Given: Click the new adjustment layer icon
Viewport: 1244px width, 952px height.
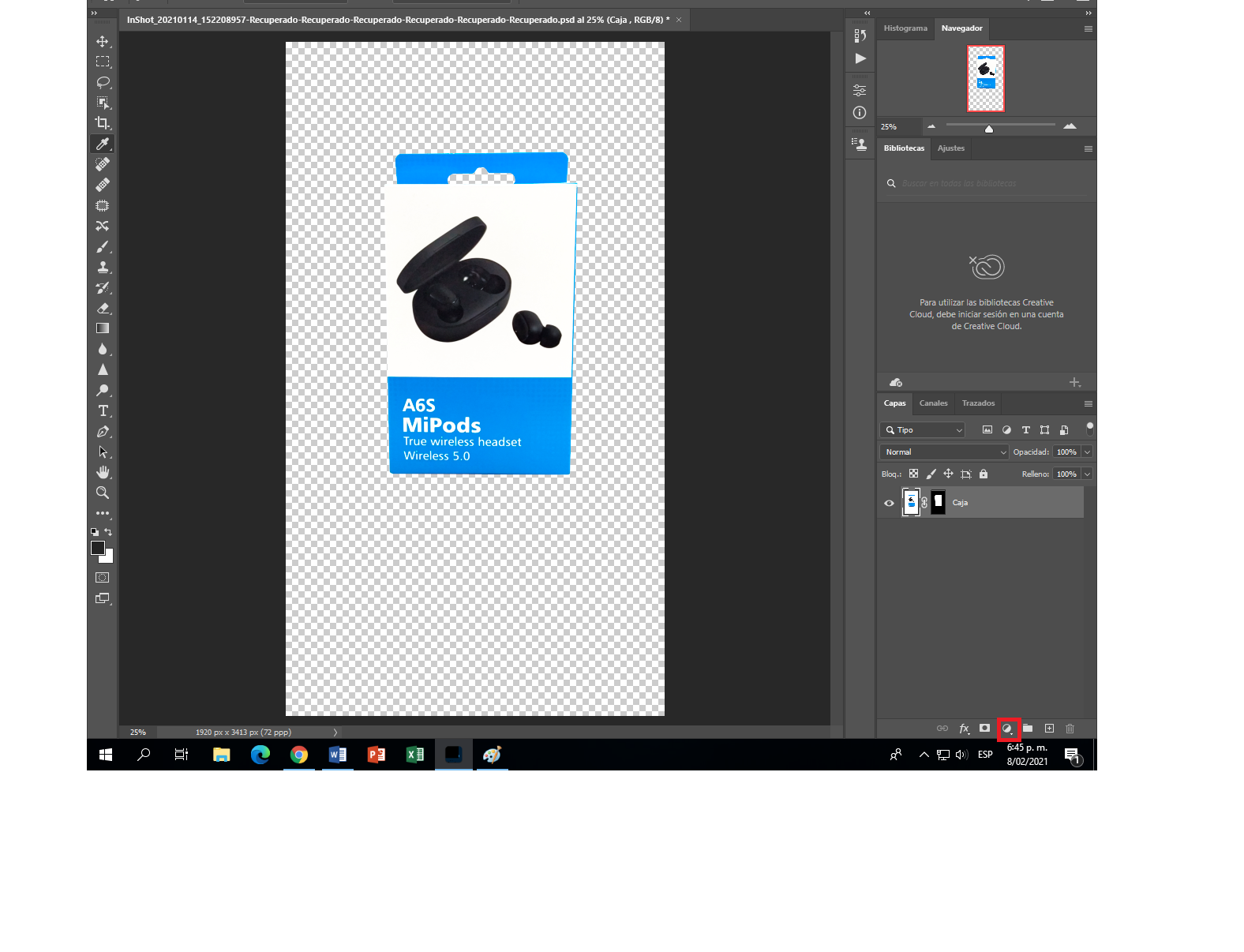Looking at the screenshot, I should [1007, 729].
